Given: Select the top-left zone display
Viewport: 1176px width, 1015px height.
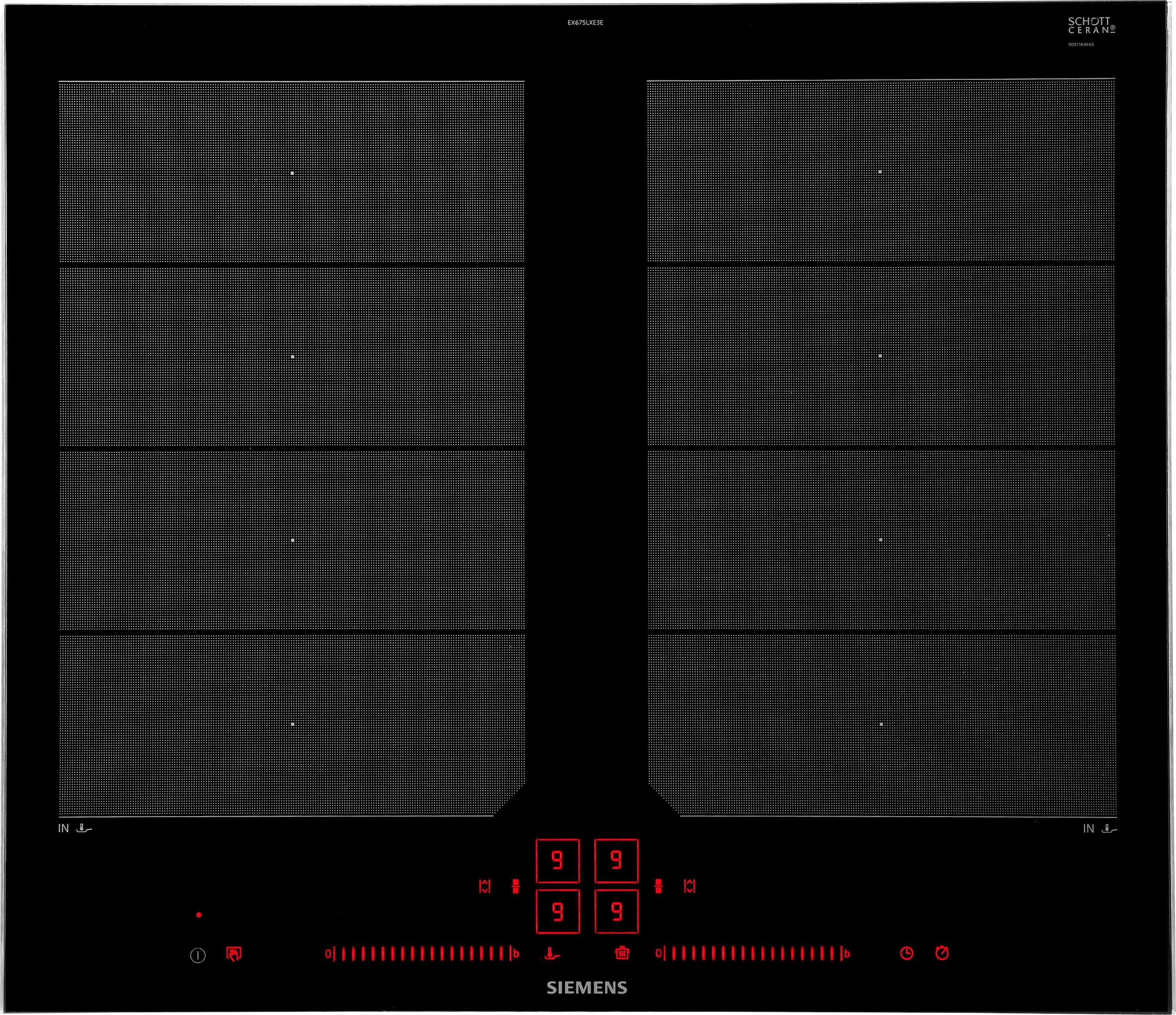Looking at the screenshot, I should tap(557, 861).
